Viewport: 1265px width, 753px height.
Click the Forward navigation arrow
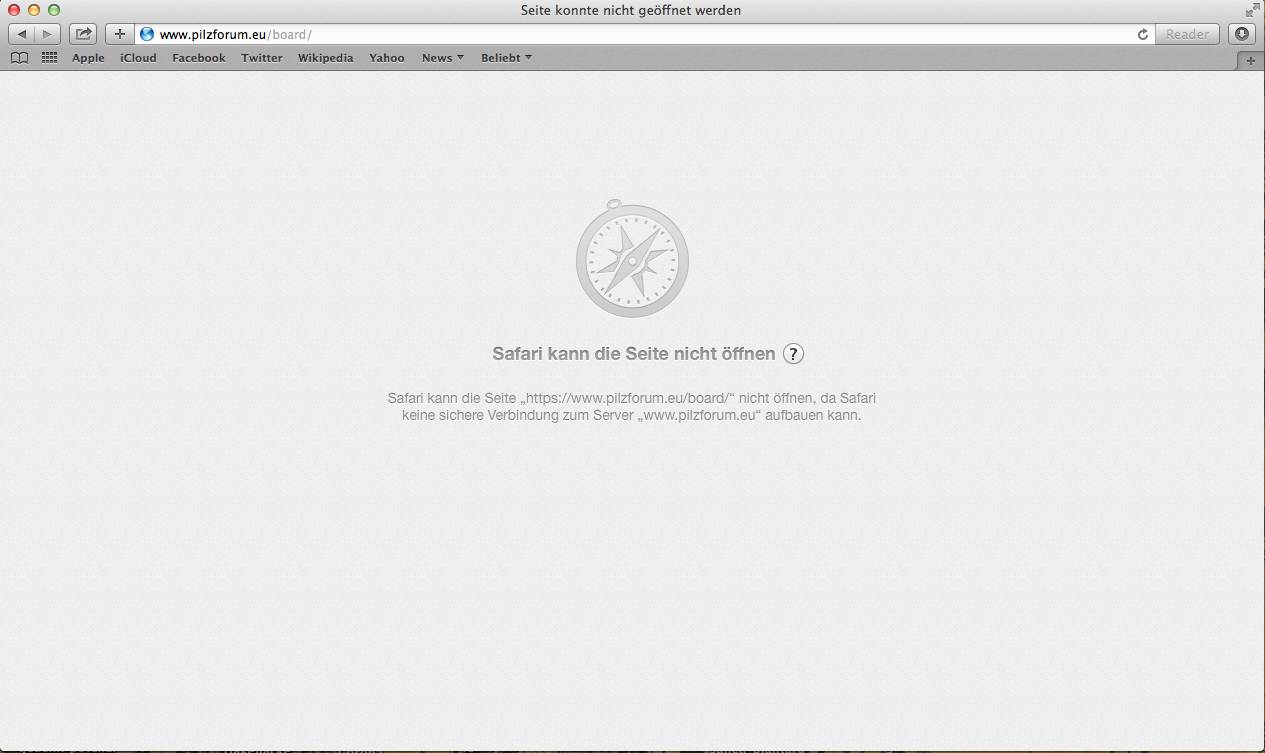coord(47,34)
